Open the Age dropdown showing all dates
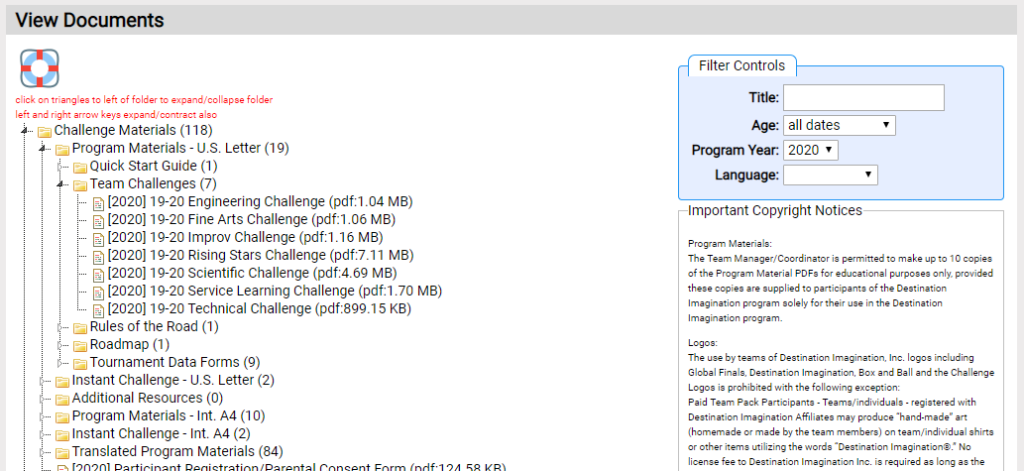The height and width of the screenshot is (471, 1024). (x=839, y=125)
